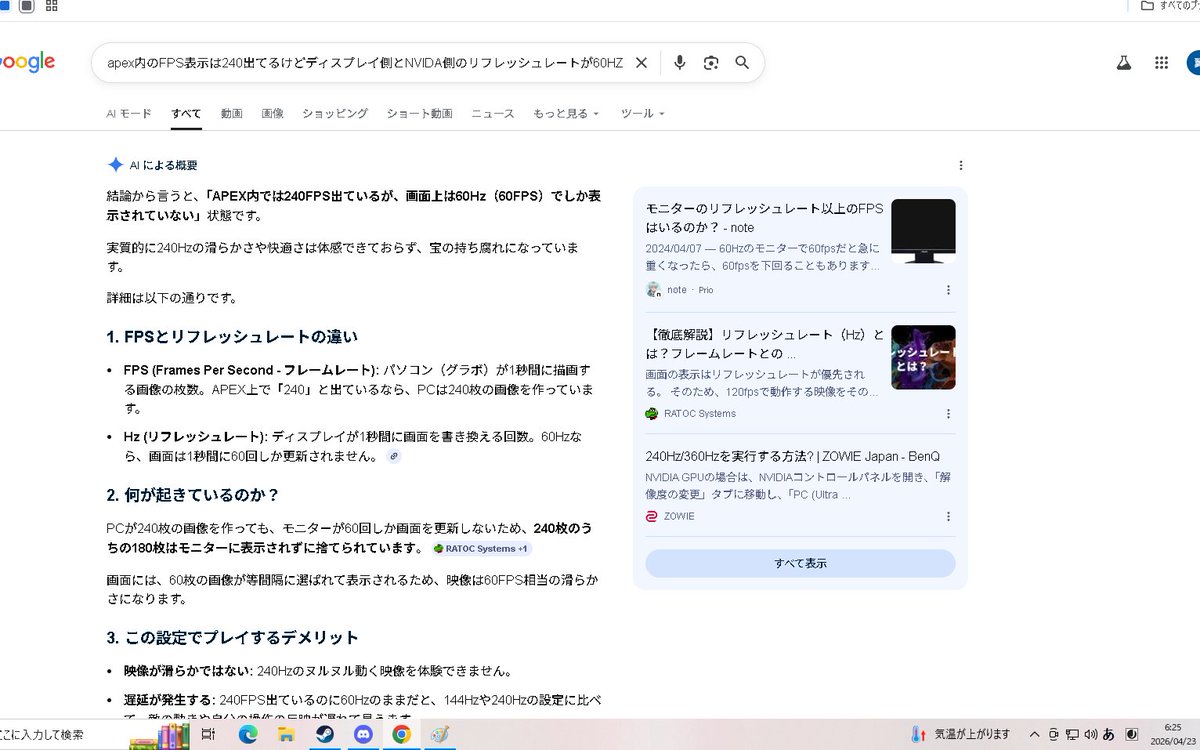Open the bookmarks folder icon
Image resolution: width=1200 pixels, height=750 pixels.
point(1147,6)
